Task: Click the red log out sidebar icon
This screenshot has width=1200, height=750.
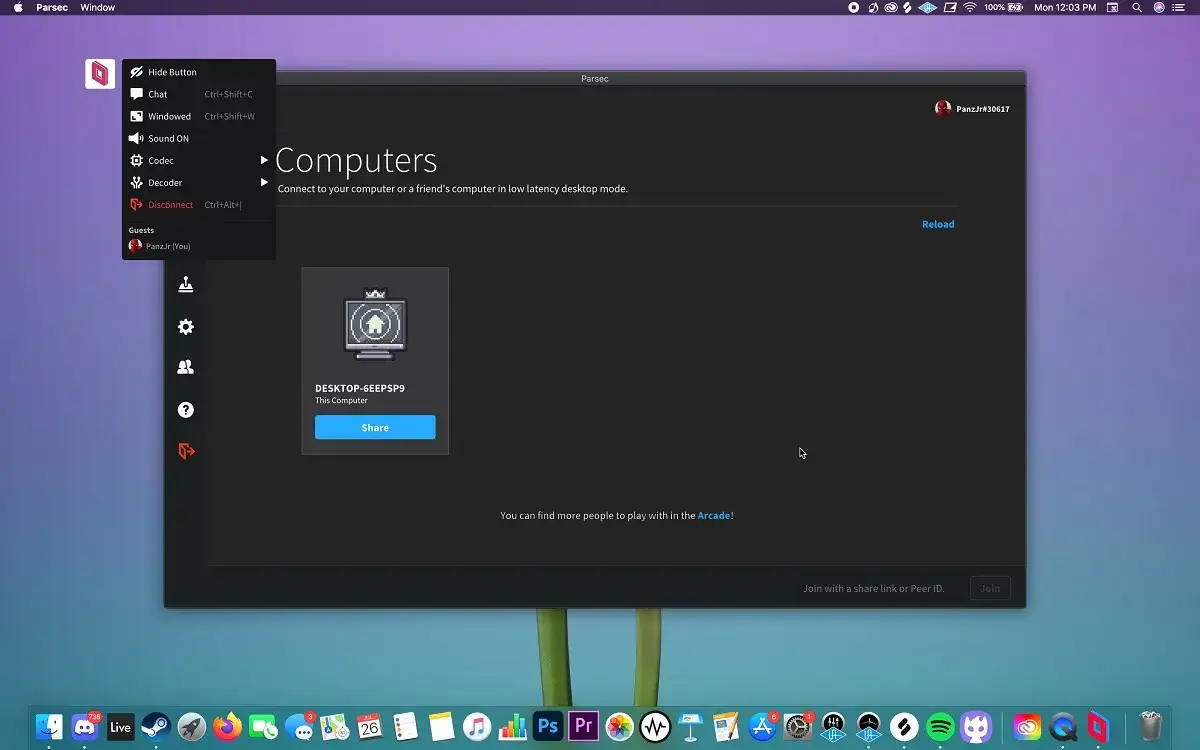Action: (x=186, y=452)
